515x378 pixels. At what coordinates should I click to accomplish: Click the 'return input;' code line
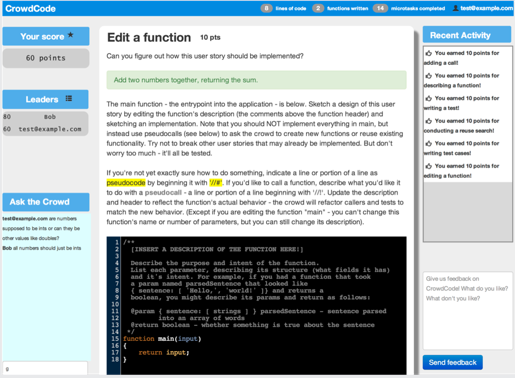click(164, 352)
